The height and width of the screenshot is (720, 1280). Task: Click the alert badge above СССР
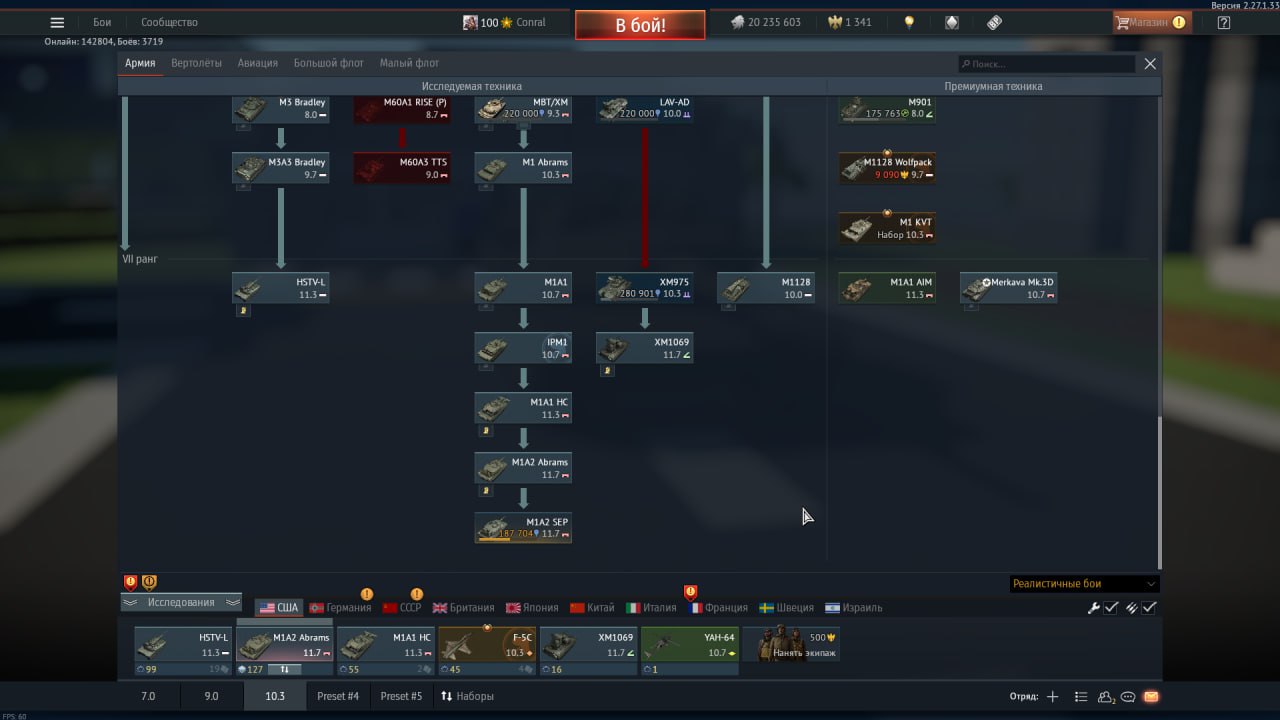417,594
